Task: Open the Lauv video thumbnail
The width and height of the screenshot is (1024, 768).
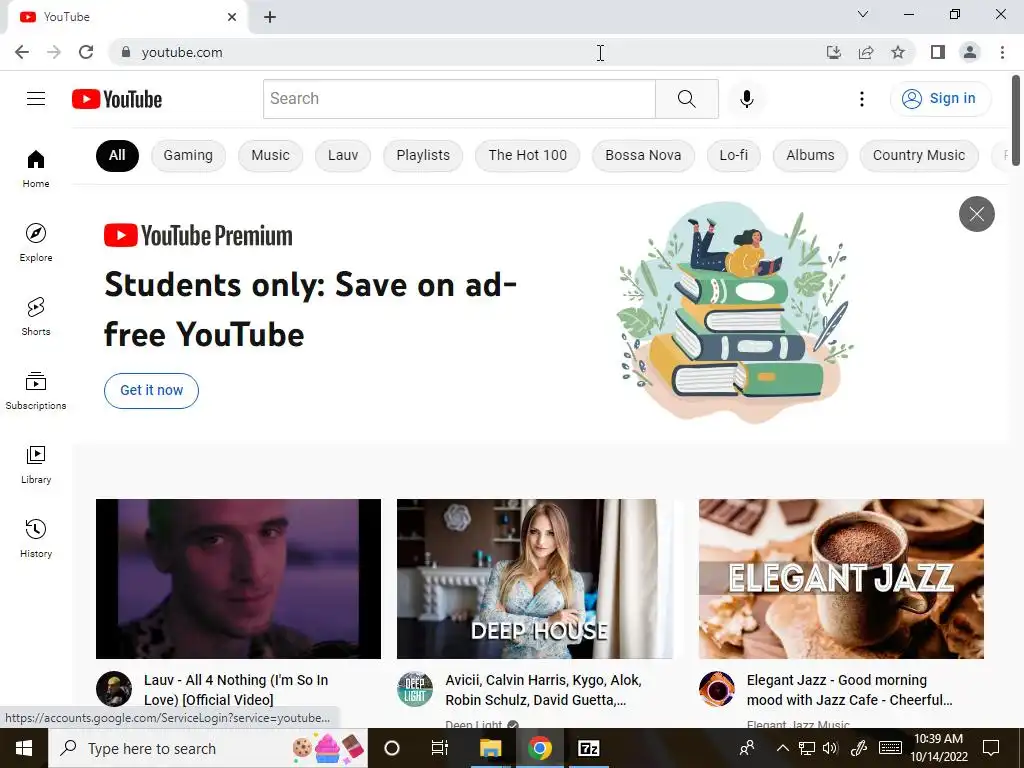Action: [238, 579]
